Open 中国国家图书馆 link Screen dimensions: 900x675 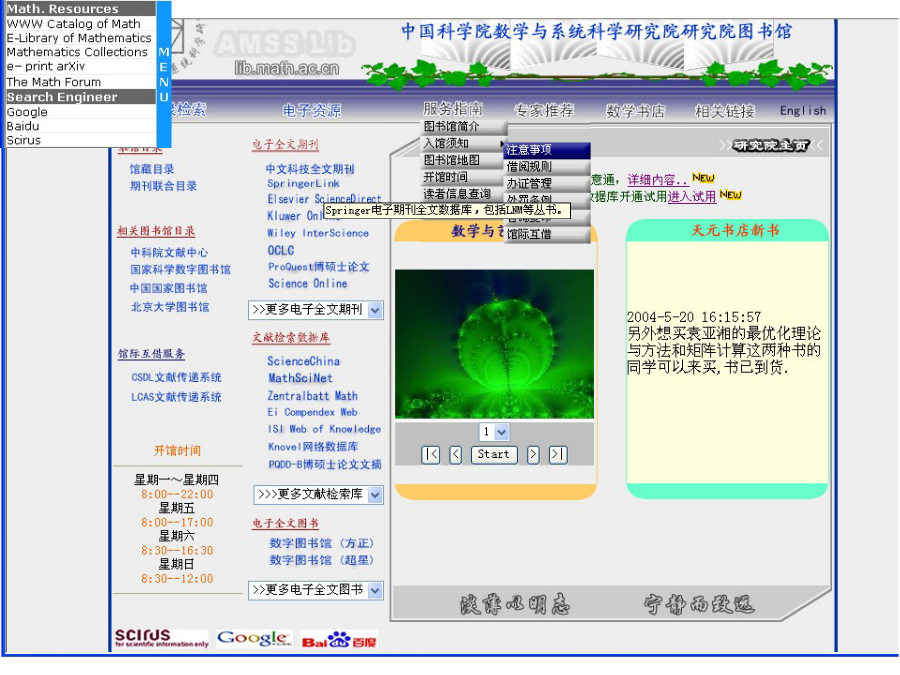169,288
